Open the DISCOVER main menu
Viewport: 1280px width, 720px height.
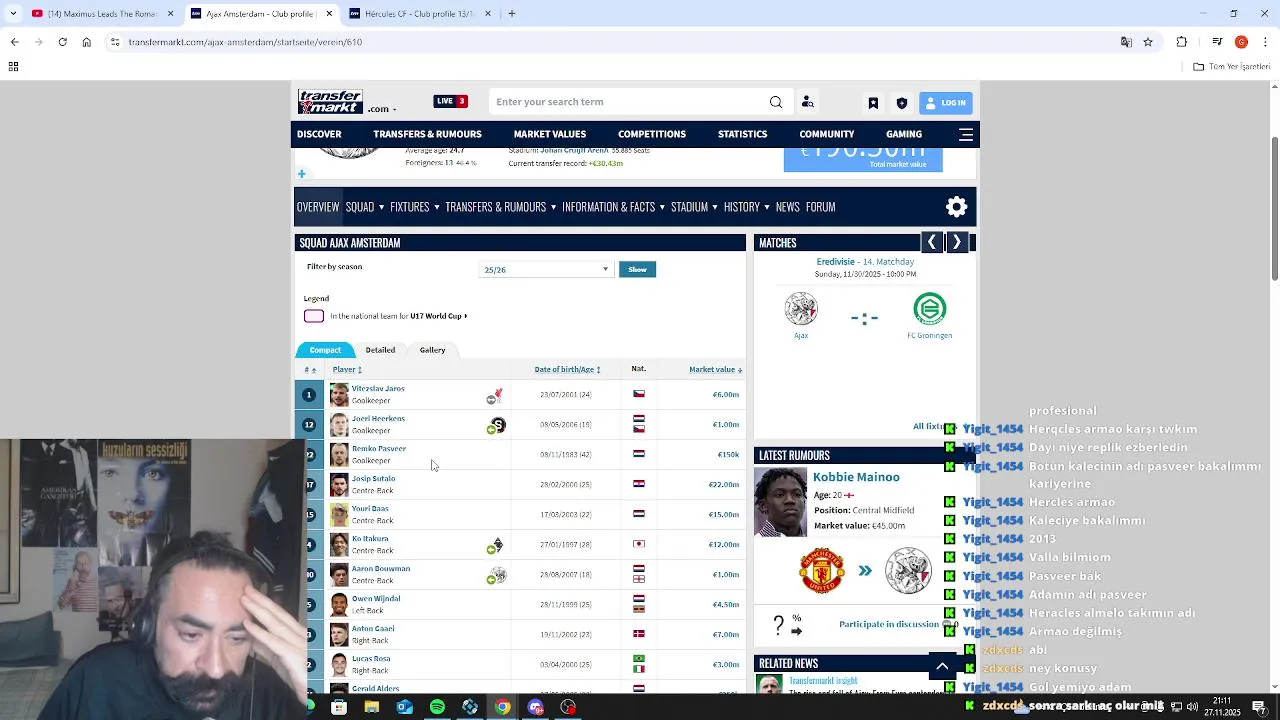point(319,134)
